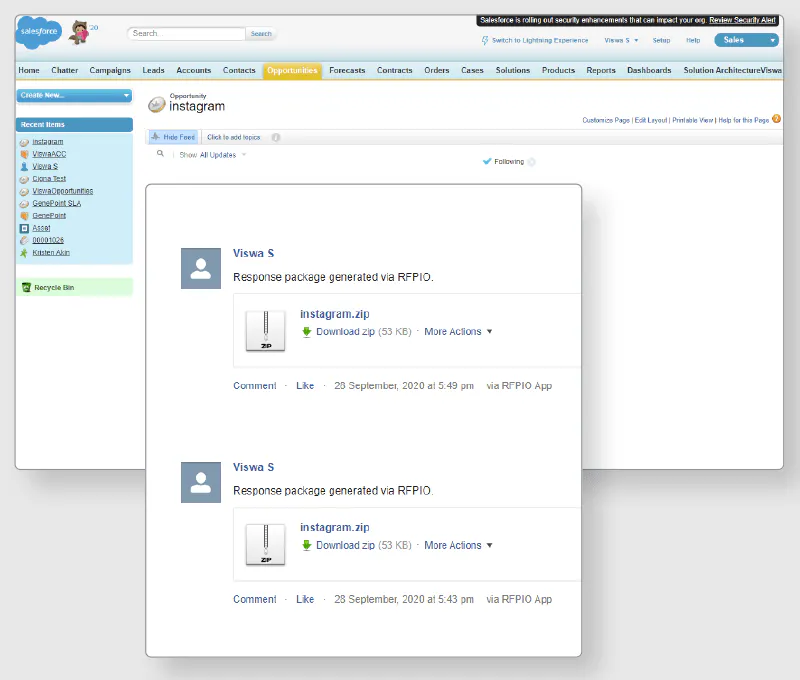Click the Recycle Bin icon
Screen dimensions: 800x680
(27, 288)
